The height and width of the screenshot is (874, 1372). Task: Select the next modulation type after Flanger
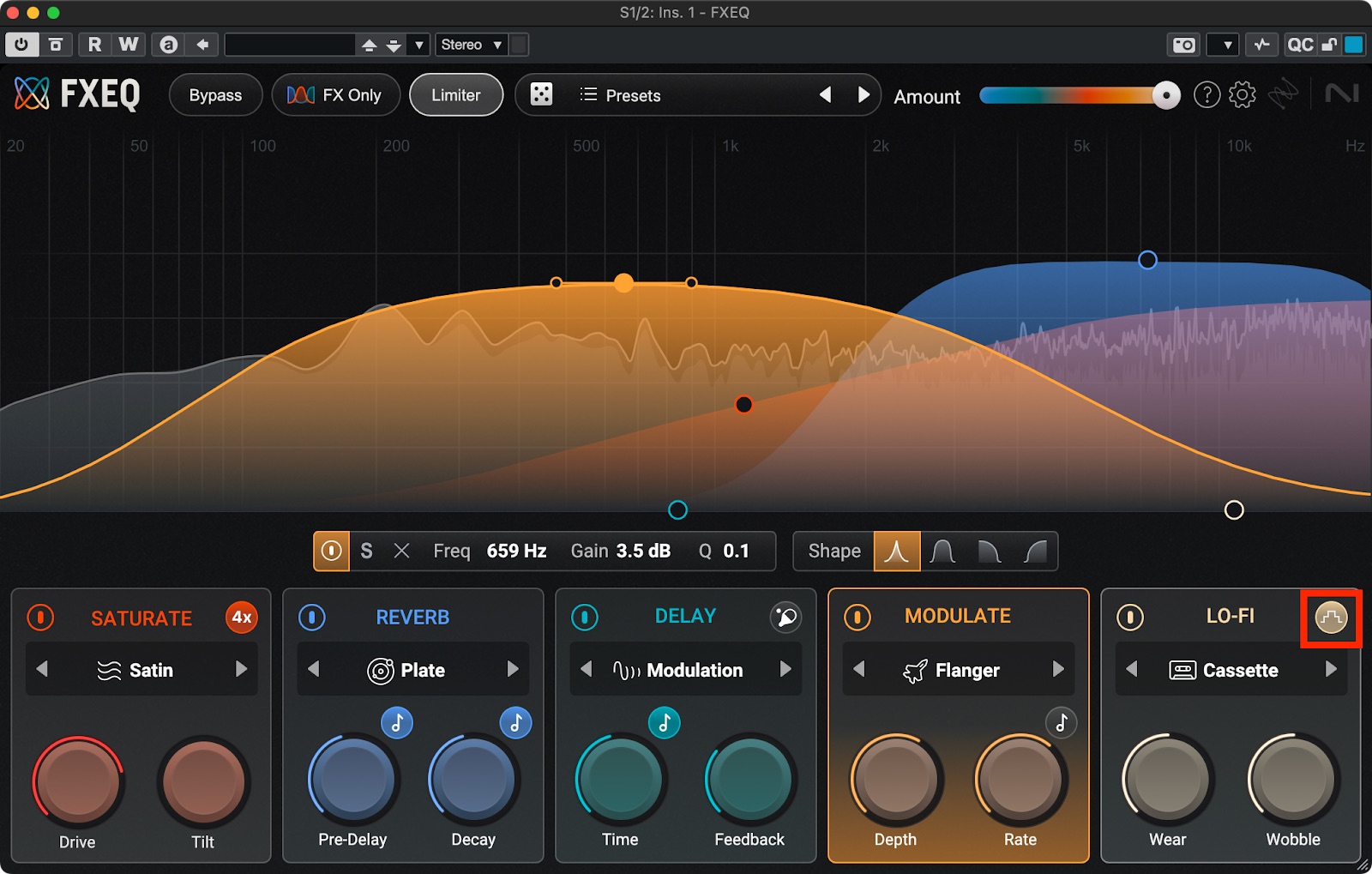(1058, 669)
